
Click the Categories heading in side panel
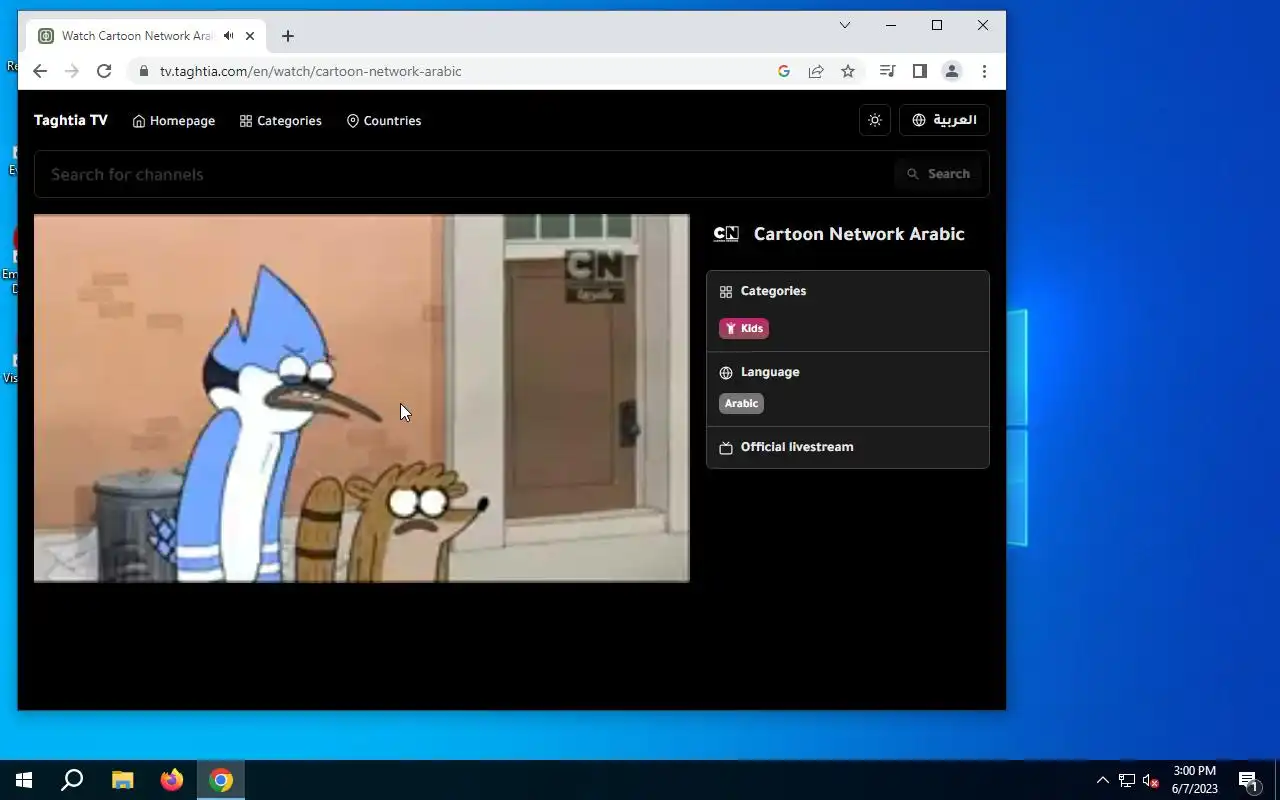point(773,291)
